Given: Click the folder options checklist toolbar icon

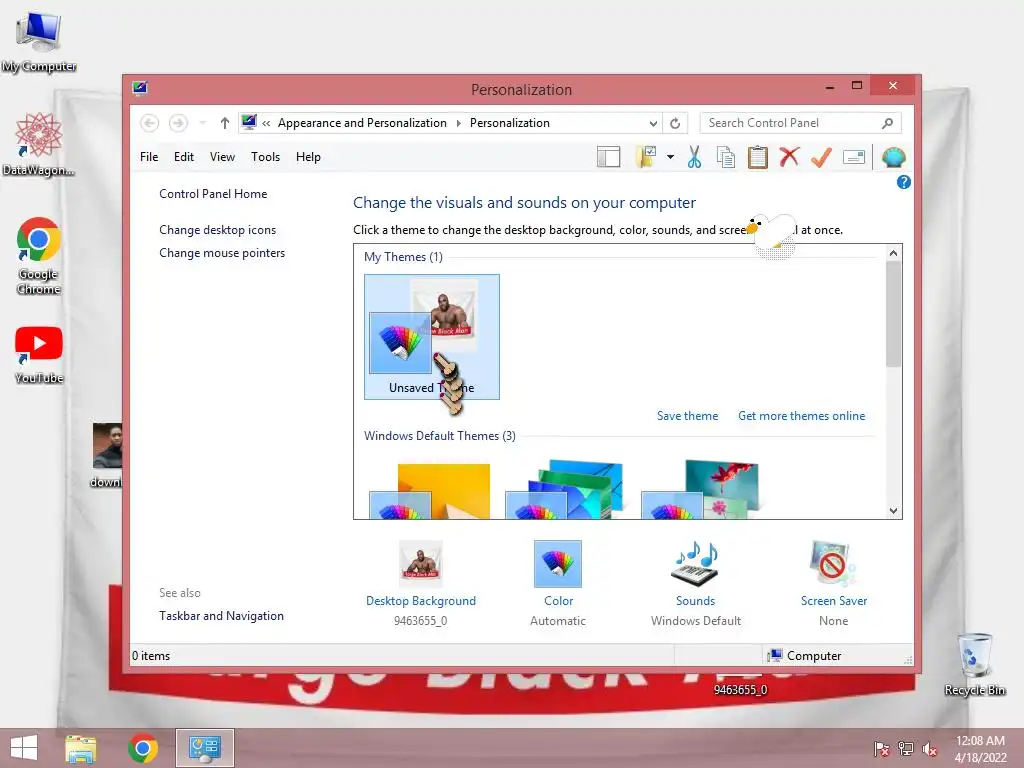Looking at the screenshot, I should click(x=646, y=157).
